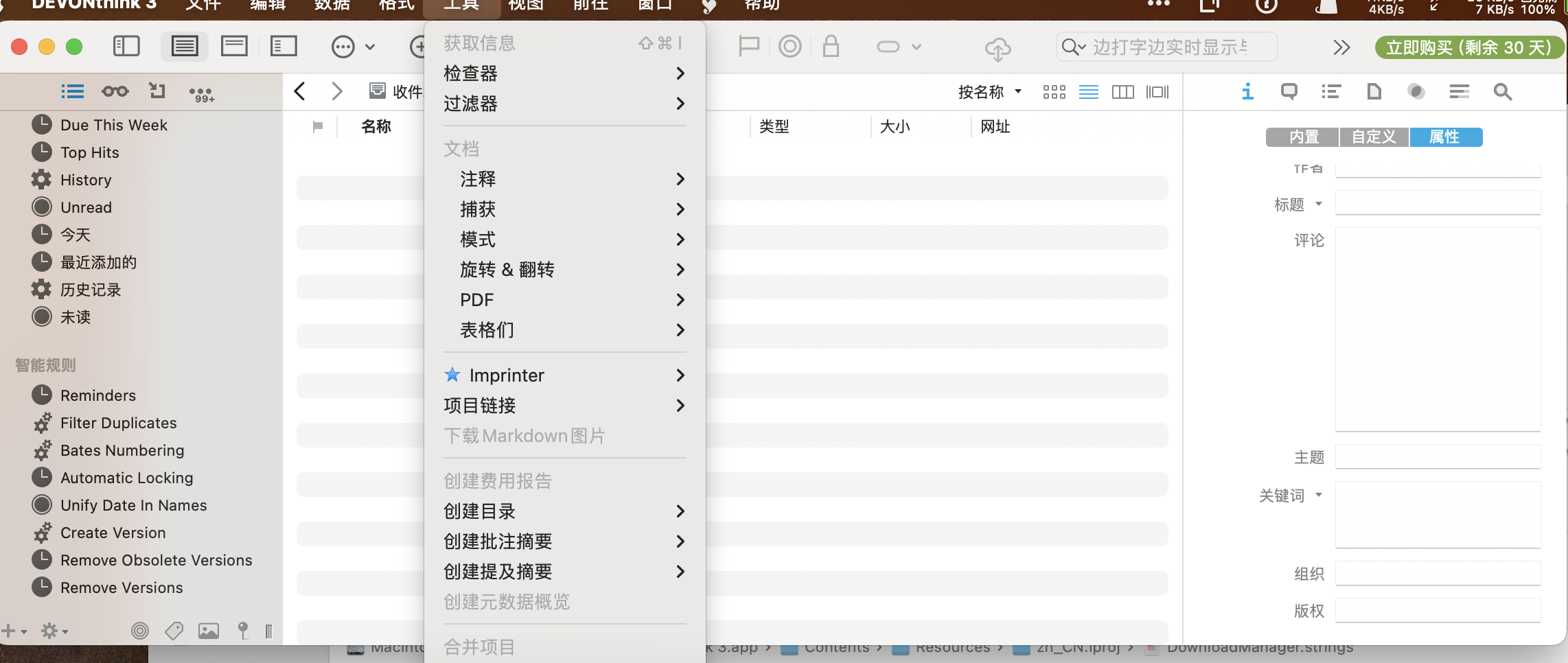Select the reading list glasses icon
This screenshot has height=663, width=1568.
pos(115,91)
